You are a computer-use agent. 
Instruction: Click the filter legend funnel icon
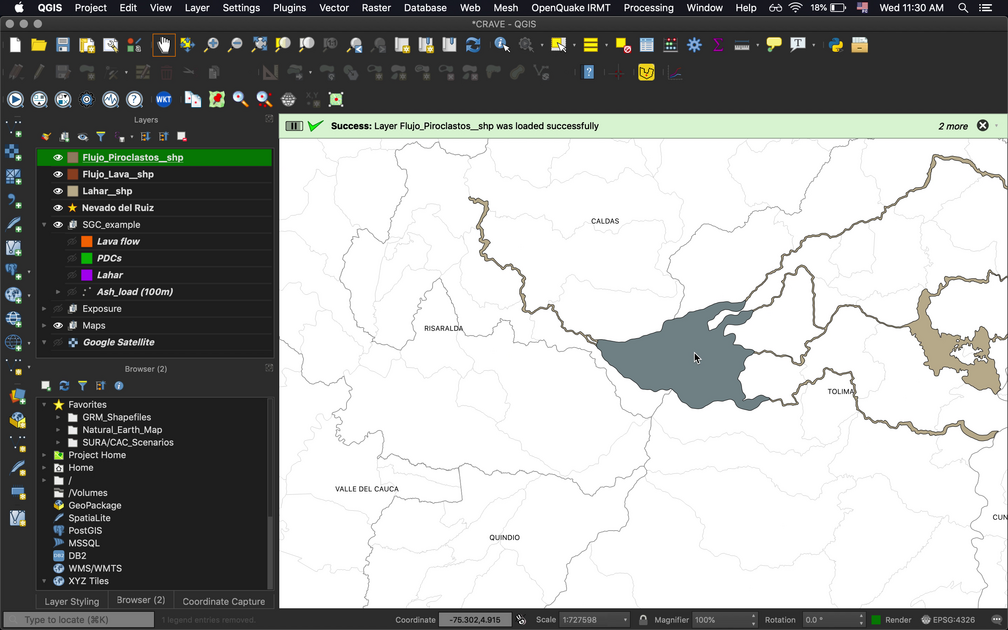(100, 136)
